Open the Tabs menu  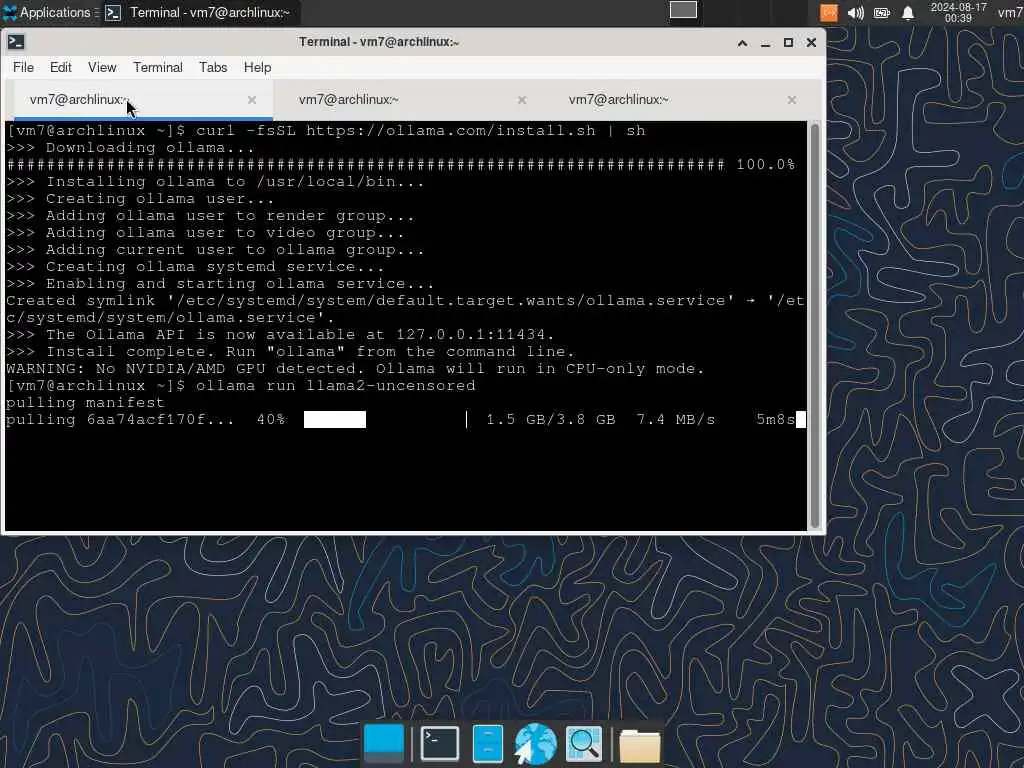pyautogui.click(x=213, y=67)
